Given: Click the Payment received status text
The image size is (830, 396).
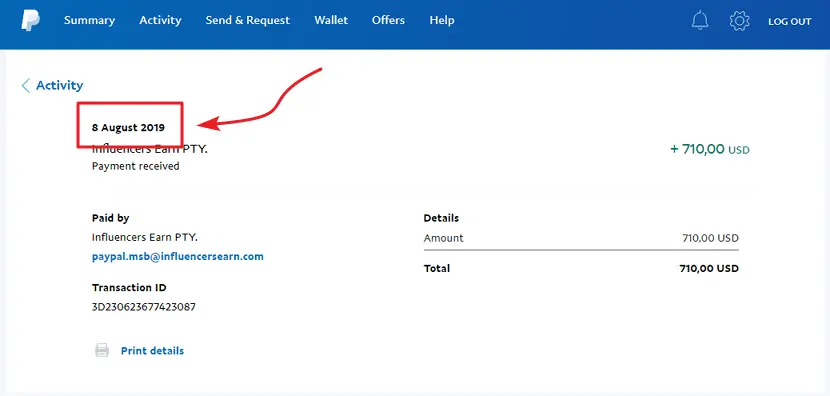Looking at the screenshot, I should coord(136,166).
